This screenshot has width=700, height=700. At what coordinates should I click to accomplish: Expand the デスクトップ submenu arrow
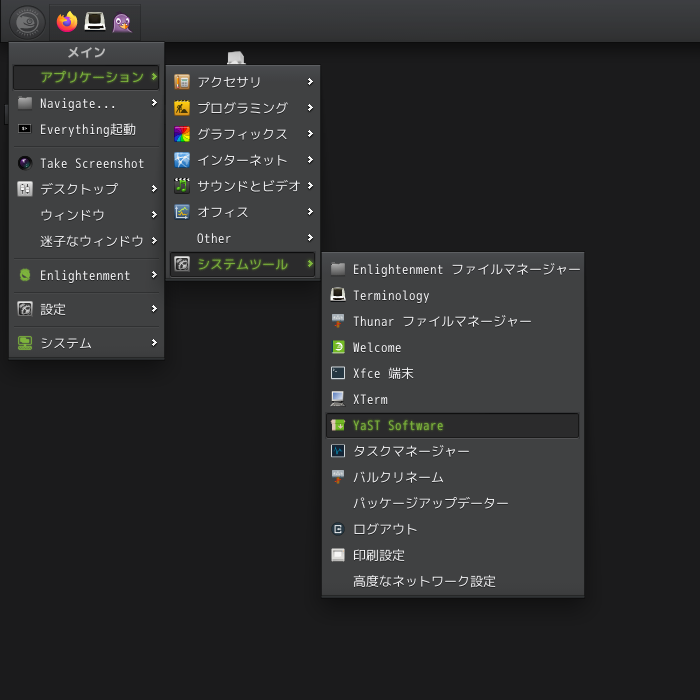pyautogui.click(x=154, y=189)
